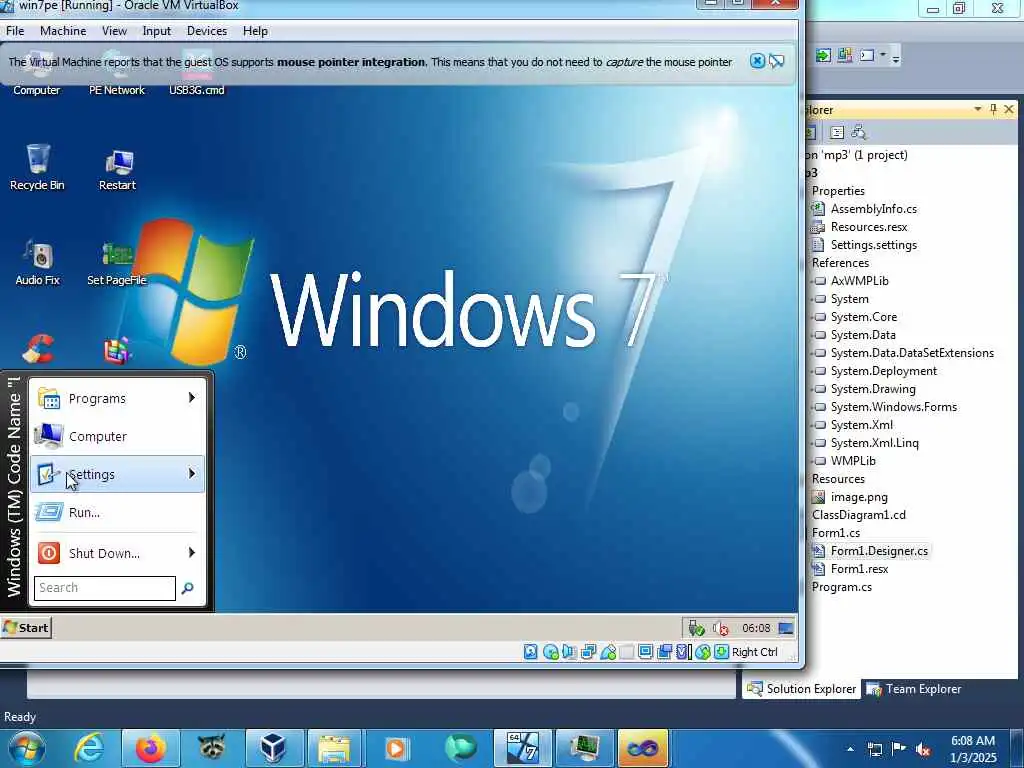
Task: Choose Computer in the Start menu
Action: 118,436
